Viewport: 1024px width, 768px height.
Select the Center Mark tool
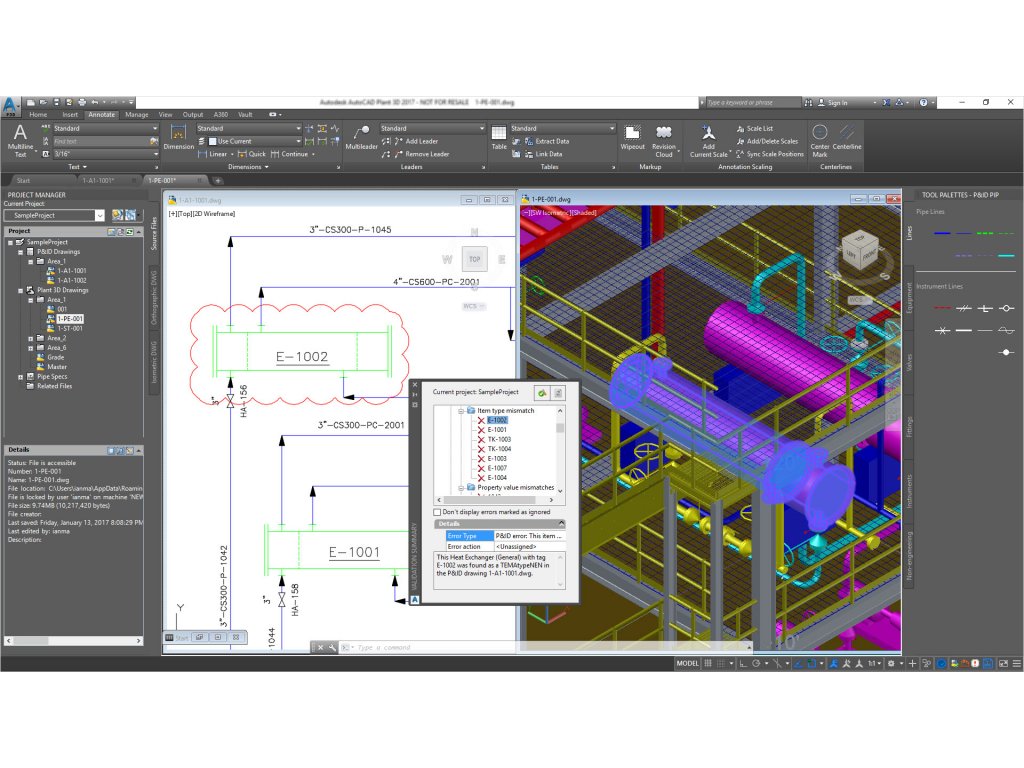click(x=820, y=140)
